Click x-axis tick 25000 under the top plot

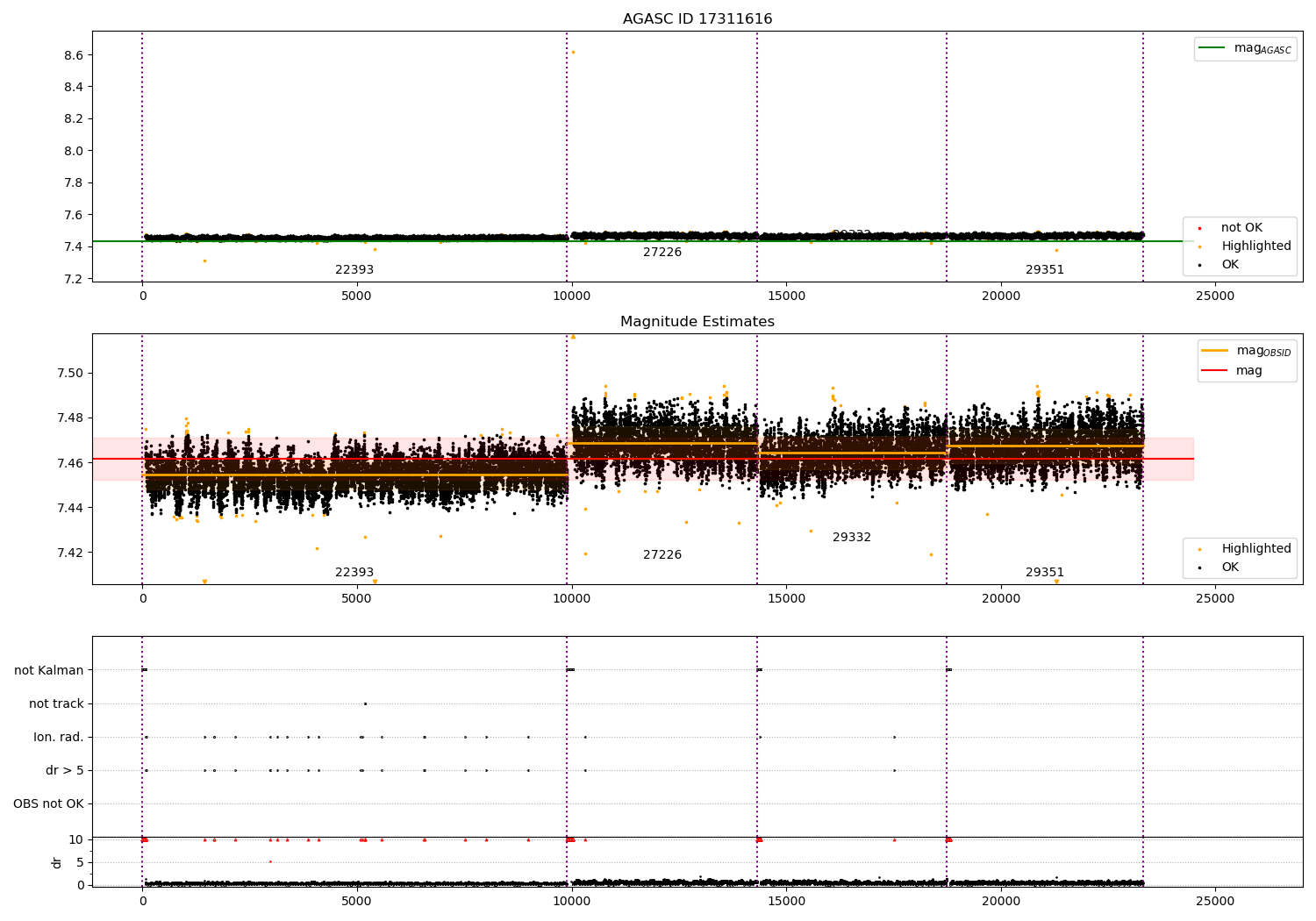(x=1215, y=296)
